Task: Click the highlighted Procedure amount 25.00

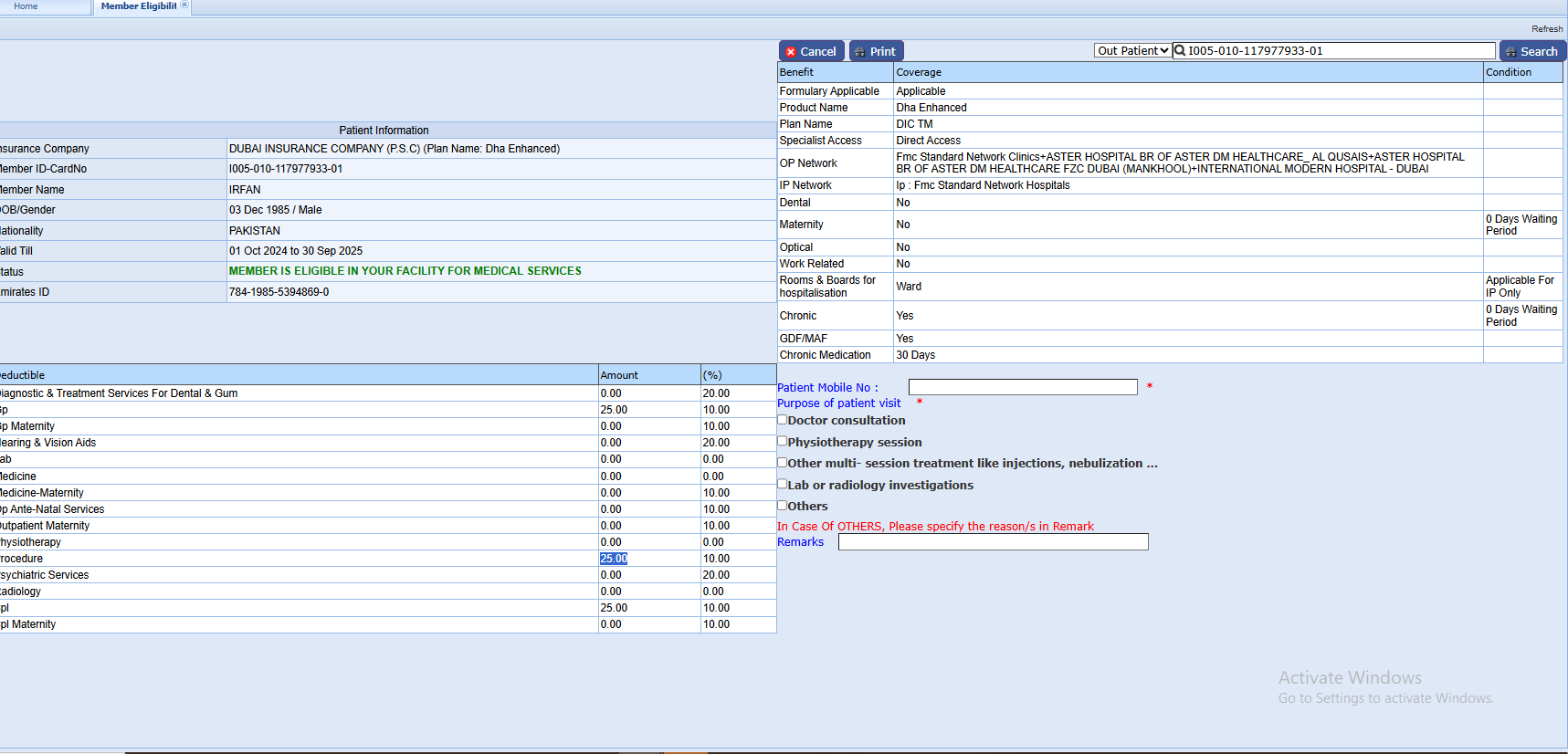Action: coord(614,559)
